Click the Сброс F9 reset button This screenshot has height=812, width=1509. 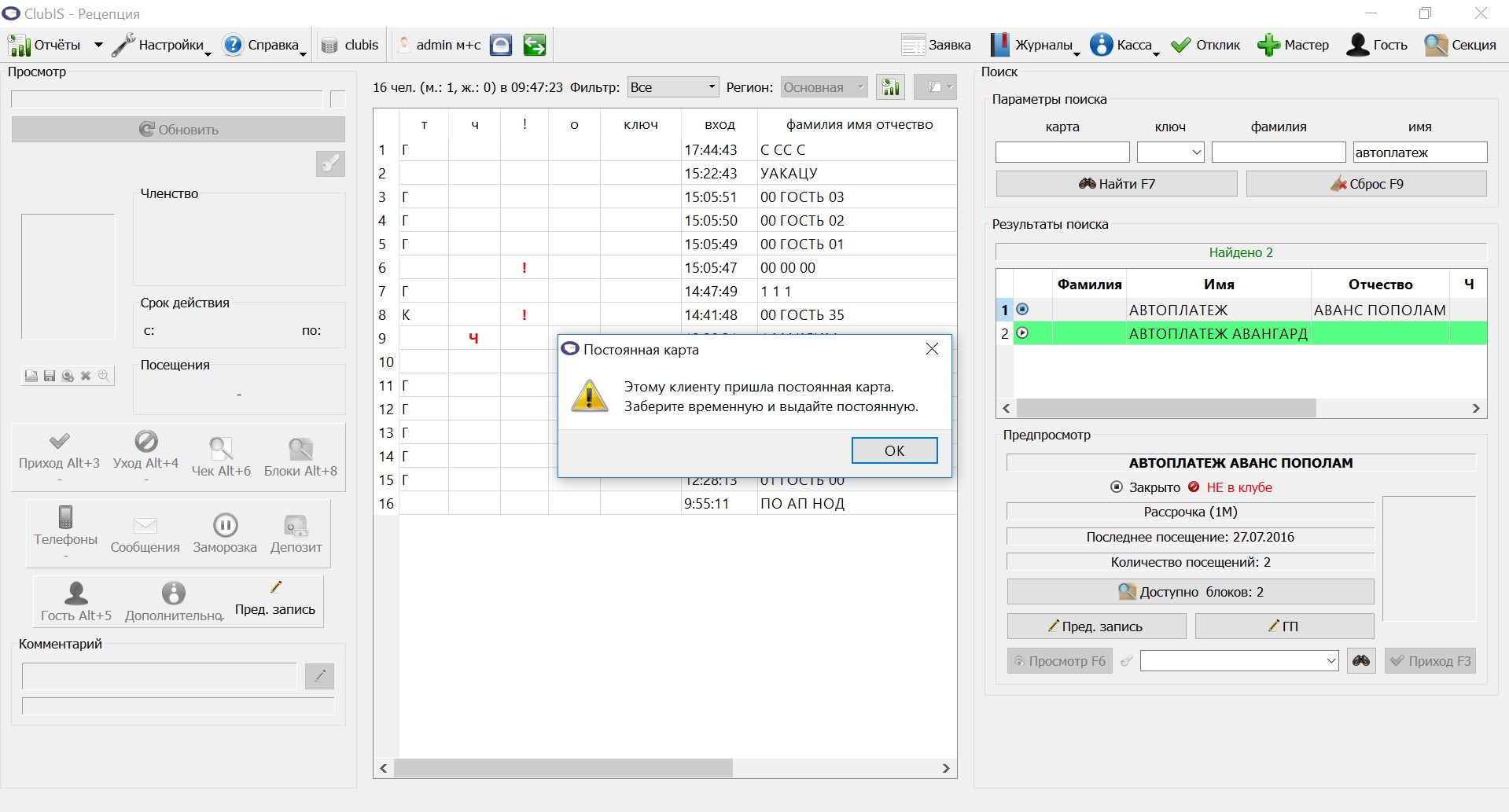pyautogui.click(x=1367, y=184)
